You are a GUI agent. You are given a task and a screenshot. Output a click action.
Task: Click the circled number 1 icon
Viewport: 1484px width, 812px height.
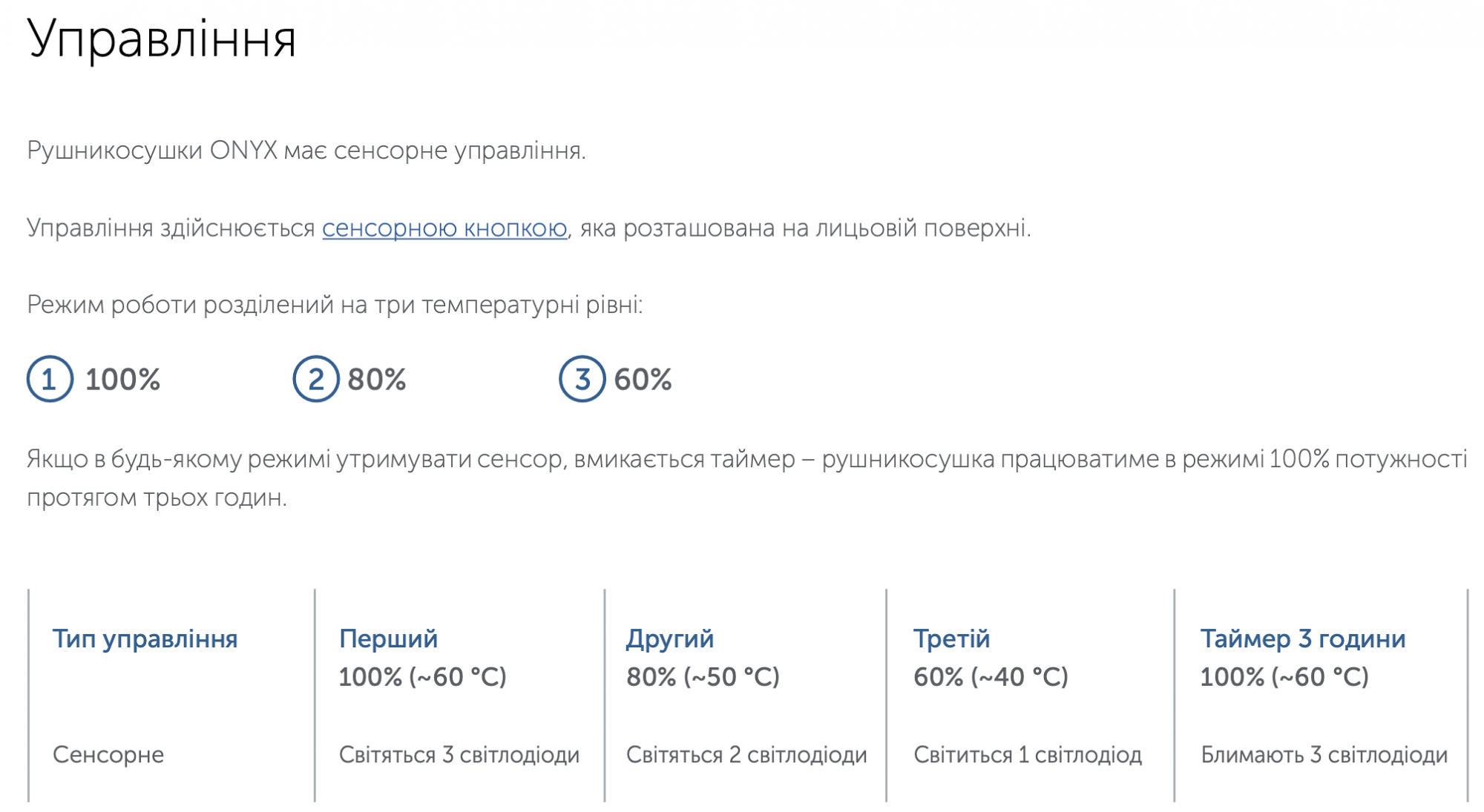pos(50,379)
